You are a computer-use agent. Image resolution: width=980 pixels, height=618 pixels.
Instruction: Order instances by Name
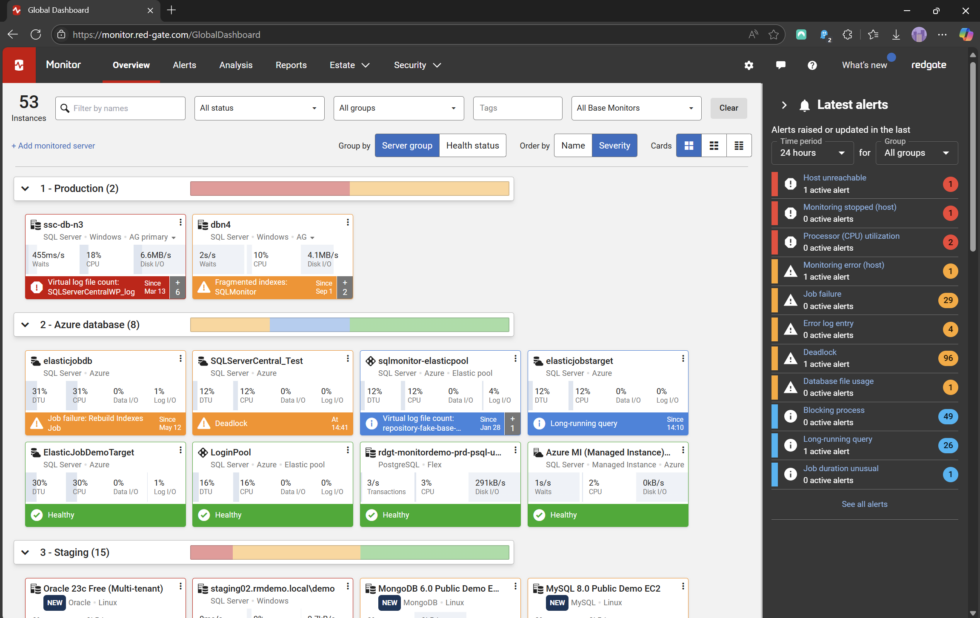[x=573, y=145]
